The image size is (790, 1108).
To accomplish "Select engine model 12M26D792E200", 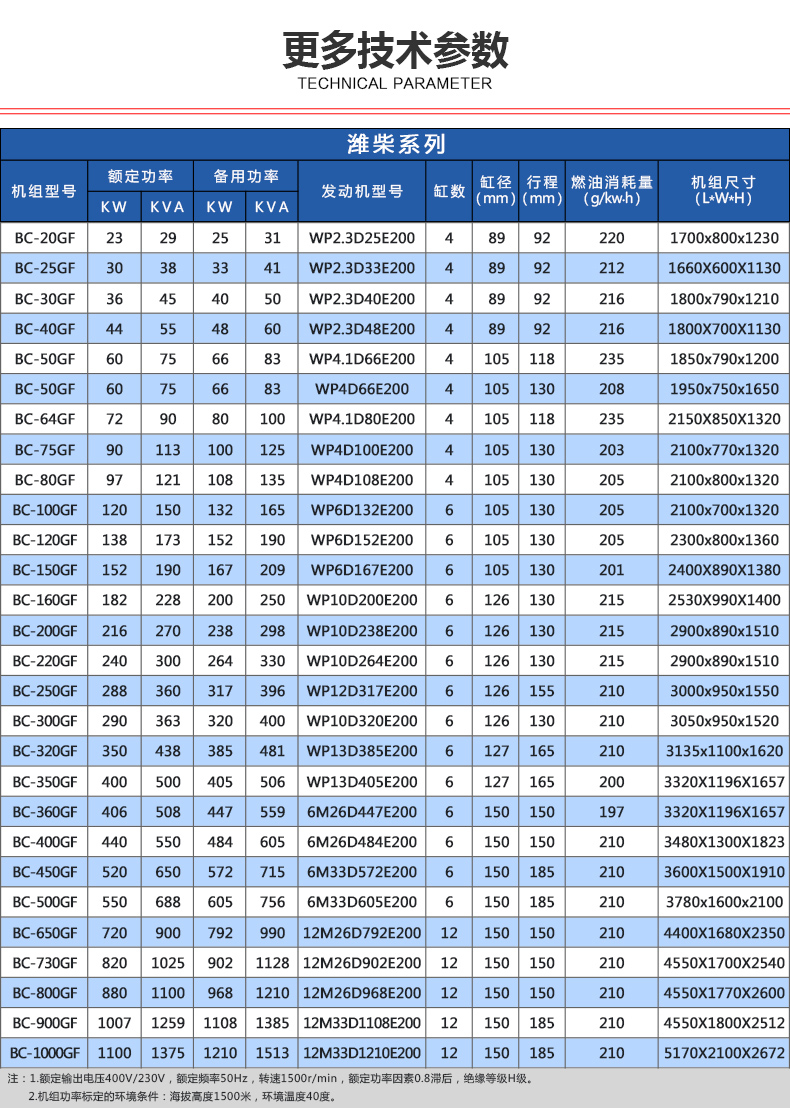I will (x=362, y=933).
